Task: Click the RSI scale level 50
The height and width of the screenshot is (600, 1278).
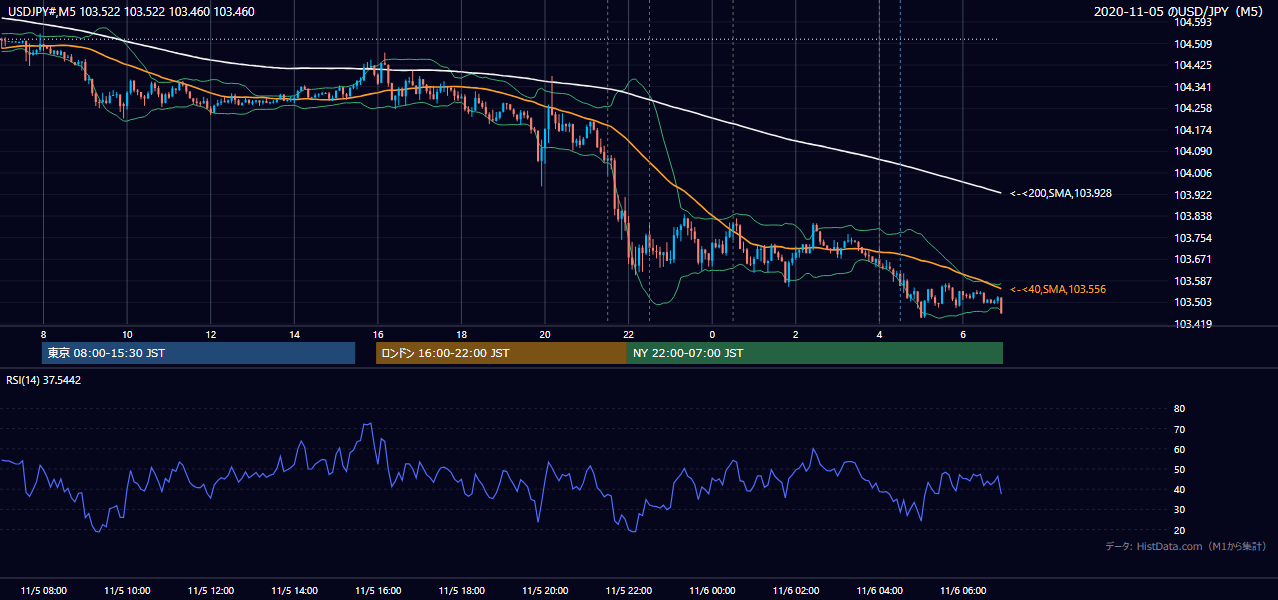Action: [x=1179, y=470]
